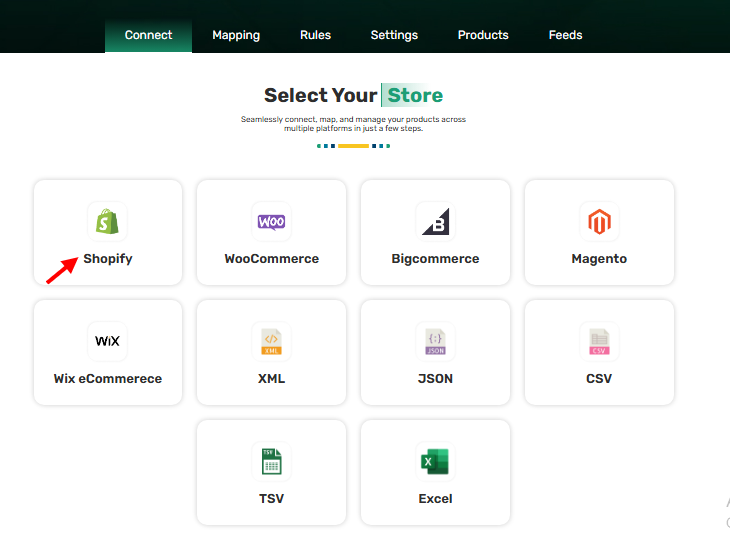
Task: Pick the JSON source label
Action: pyautogui.click(x=435, y=379)
